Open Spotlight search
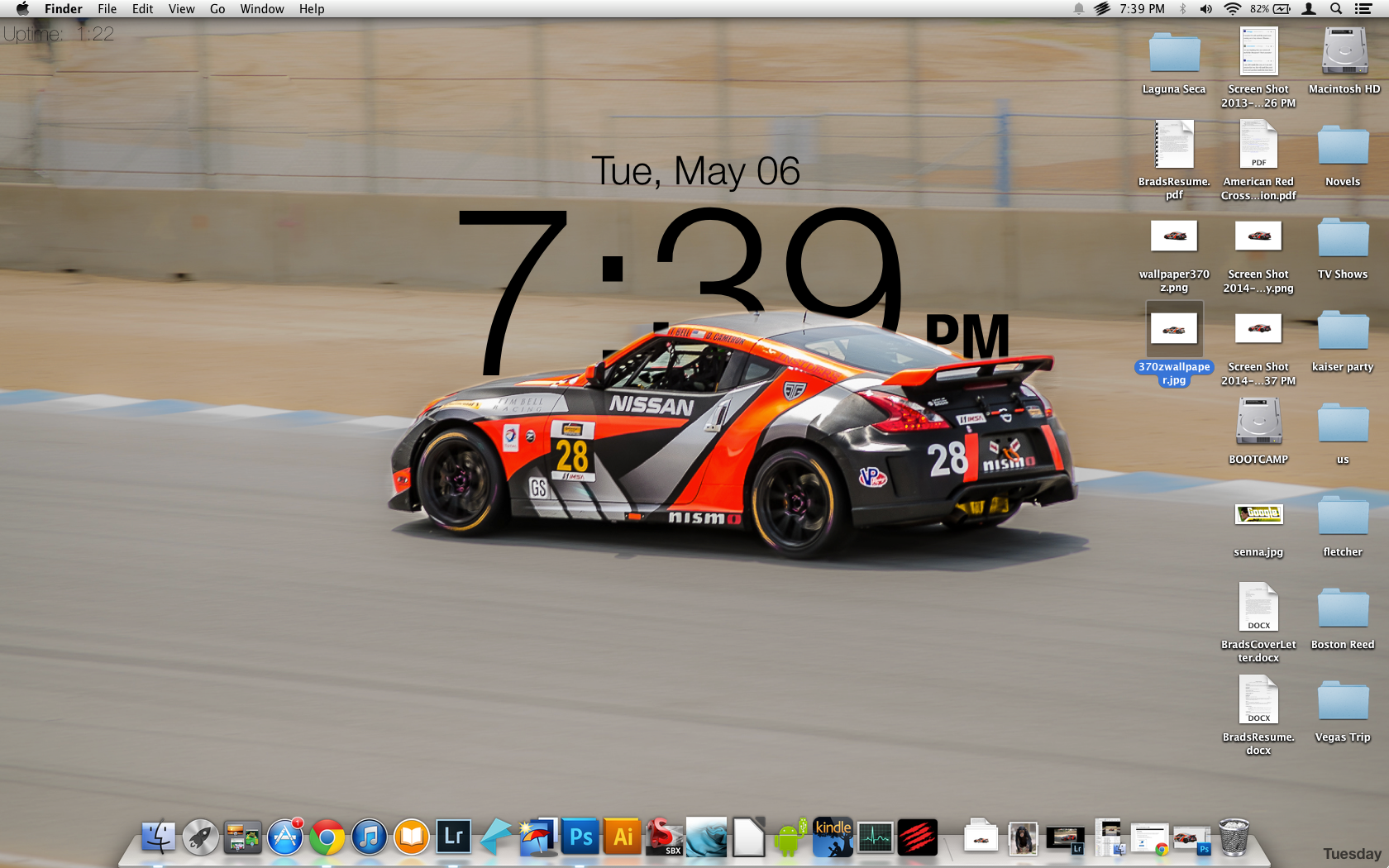Screen dimensions: 1389x868 click(1336, 9)
